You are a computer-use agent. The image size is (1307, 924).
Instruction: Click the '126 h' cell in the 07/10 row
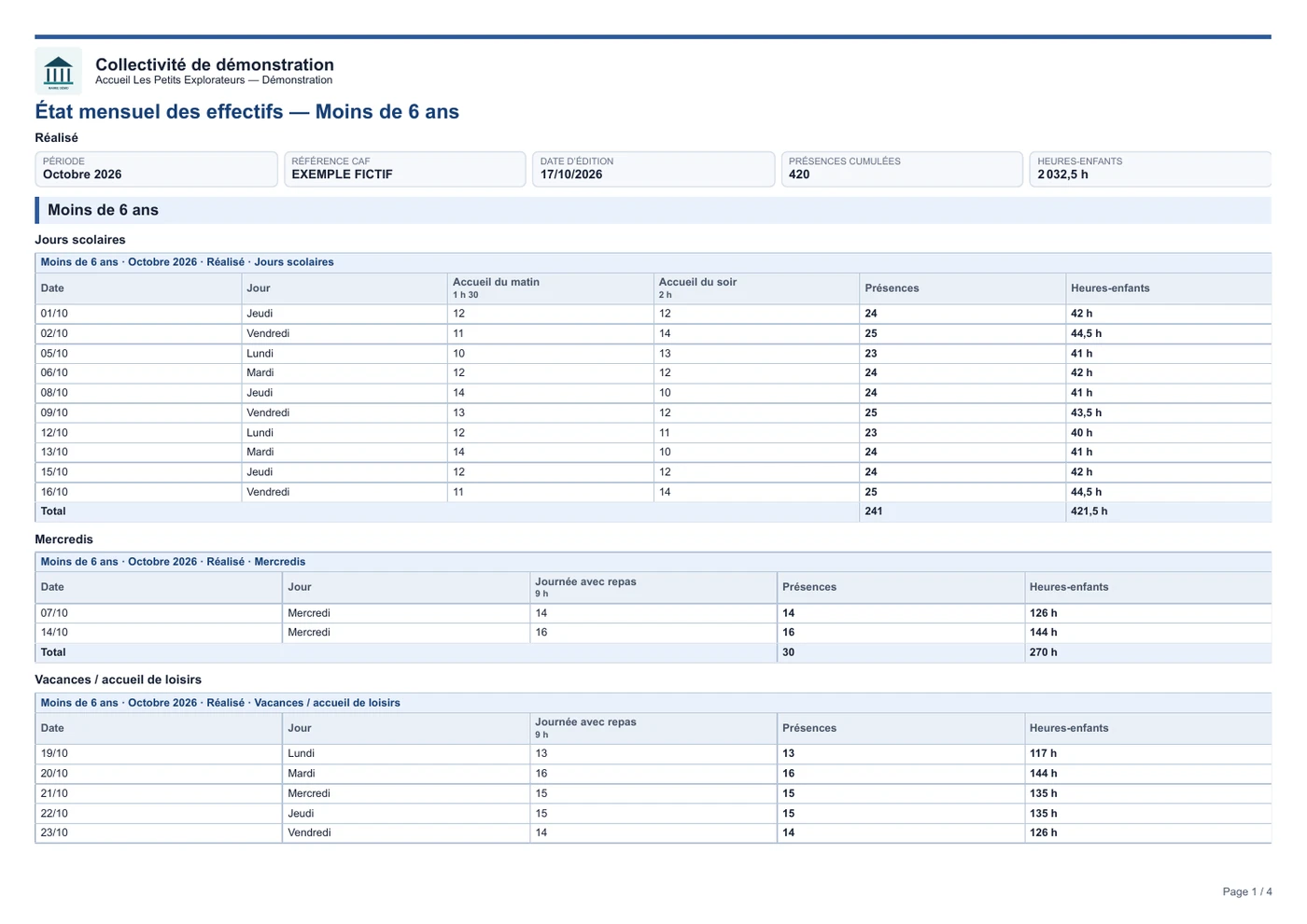[1148, 613]
